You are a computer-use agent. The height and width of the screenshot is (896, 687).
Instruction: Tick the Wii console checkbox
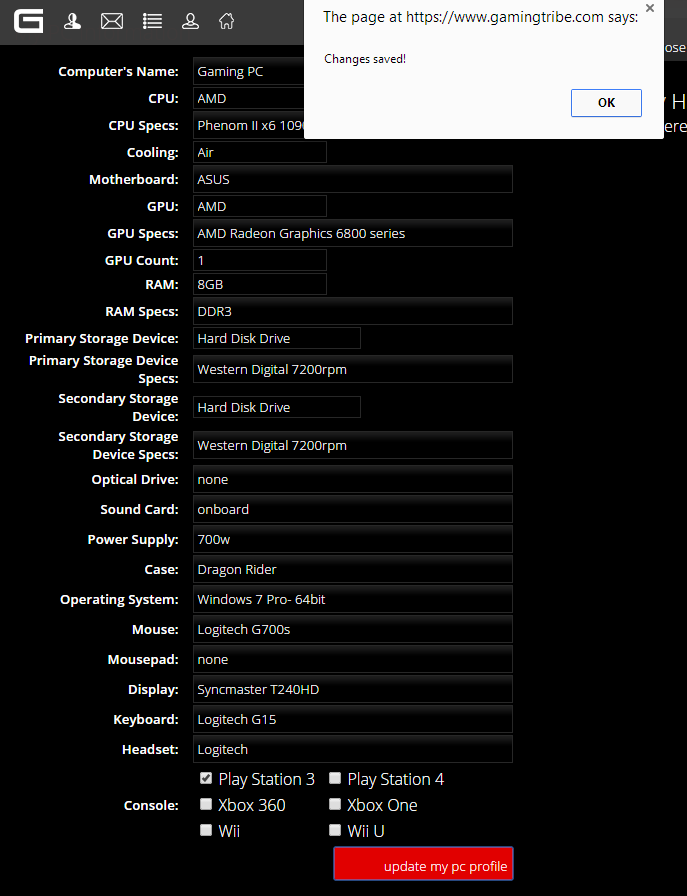click(206, 830)
